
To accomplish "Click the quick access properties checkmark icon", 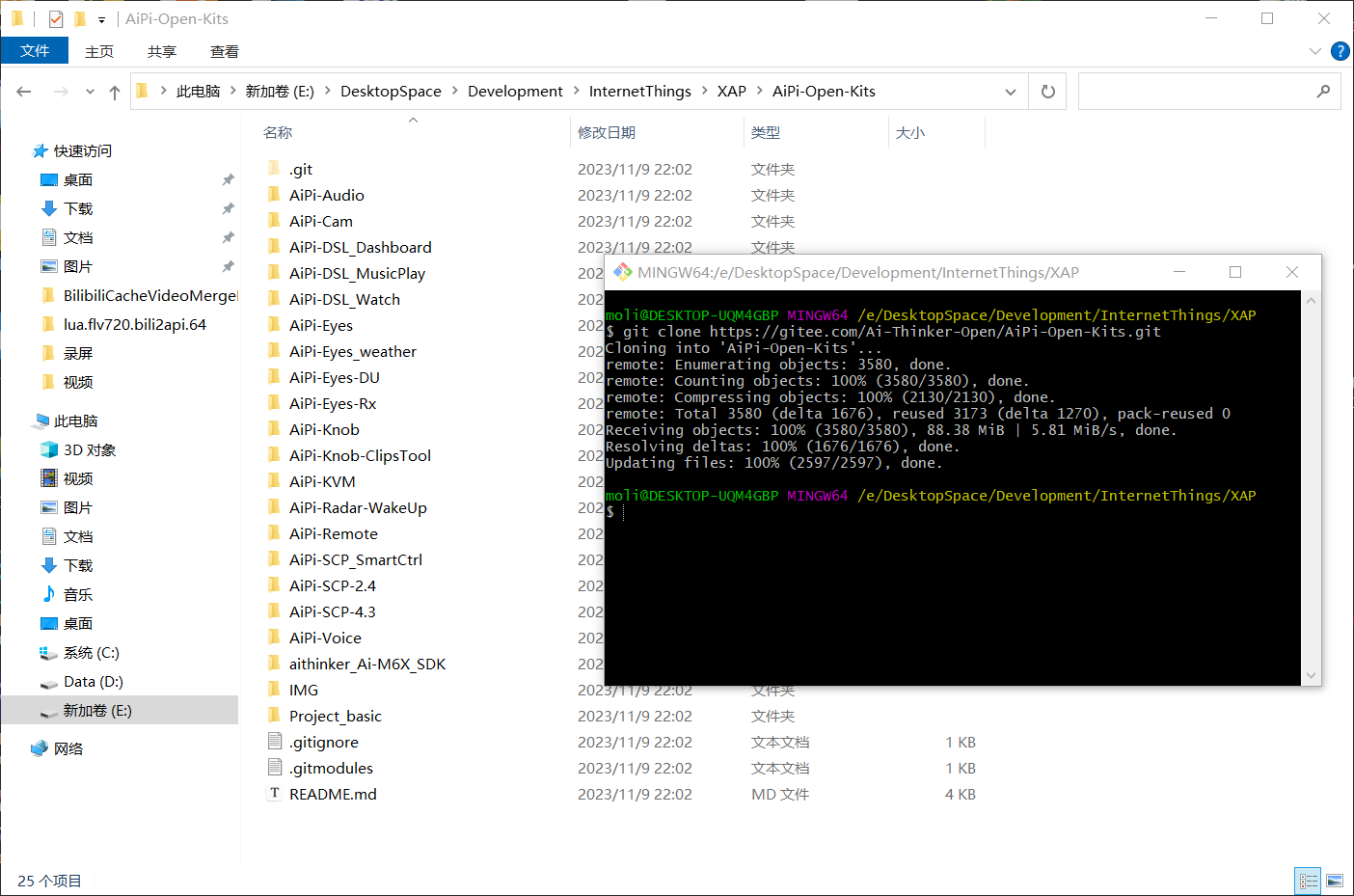I will [x=56, y=19].
